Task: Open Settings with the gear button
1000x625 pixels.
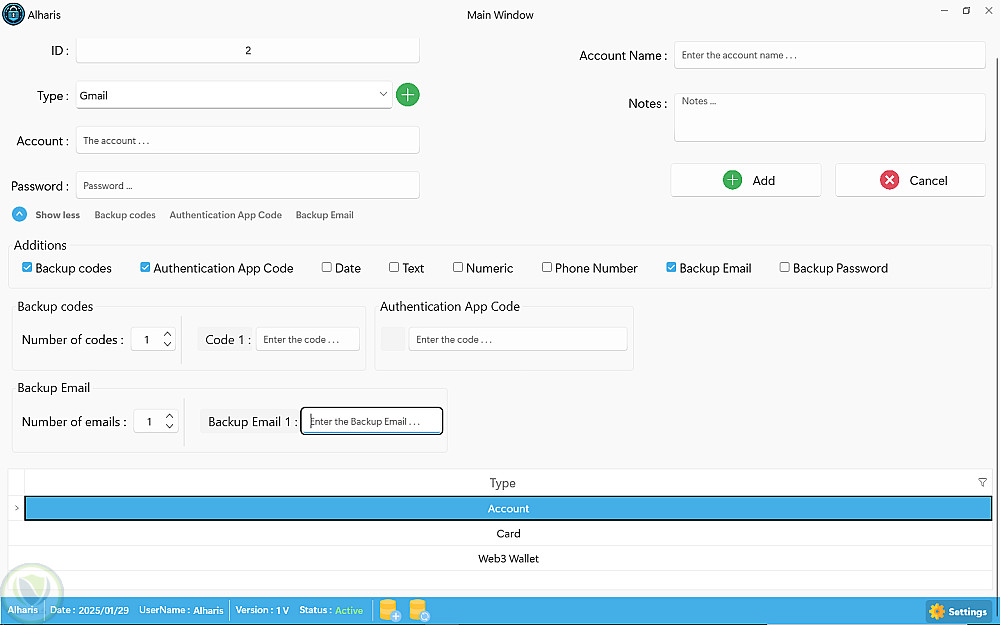Action: point(959,612)
